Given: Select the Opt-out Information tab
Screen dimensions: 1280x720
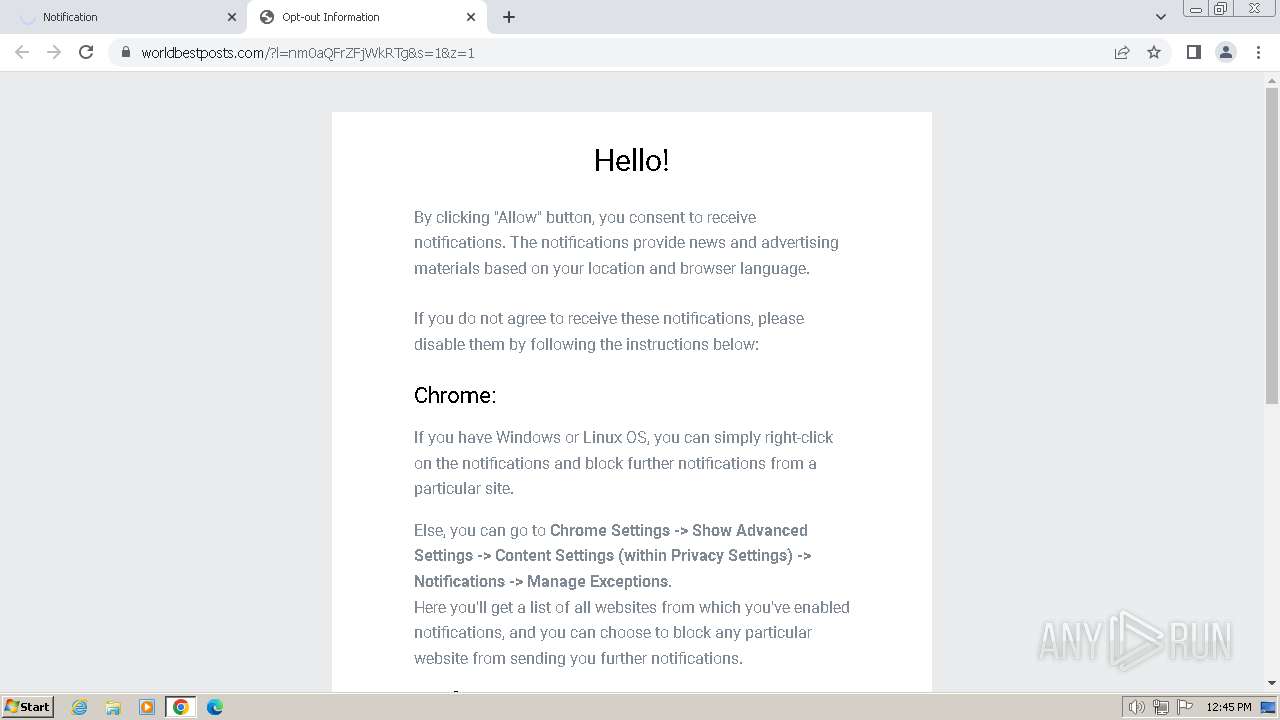Looking at the screenshot, I should click(367, 17).
